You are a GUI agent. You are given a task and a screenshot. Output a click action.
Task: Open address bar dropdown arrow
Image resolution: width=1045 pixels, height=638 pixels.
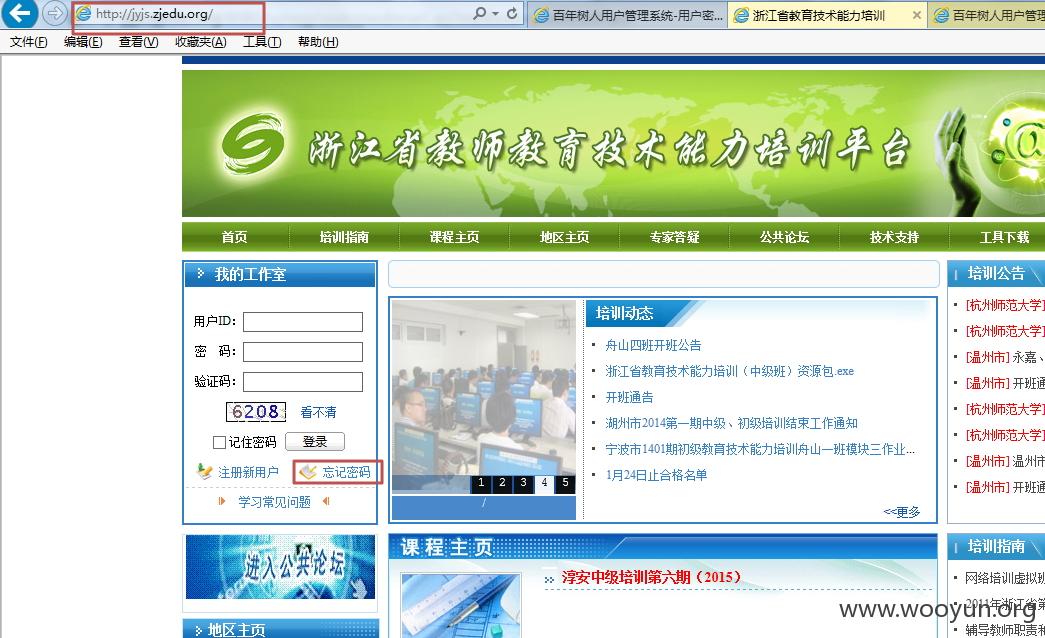495,13
